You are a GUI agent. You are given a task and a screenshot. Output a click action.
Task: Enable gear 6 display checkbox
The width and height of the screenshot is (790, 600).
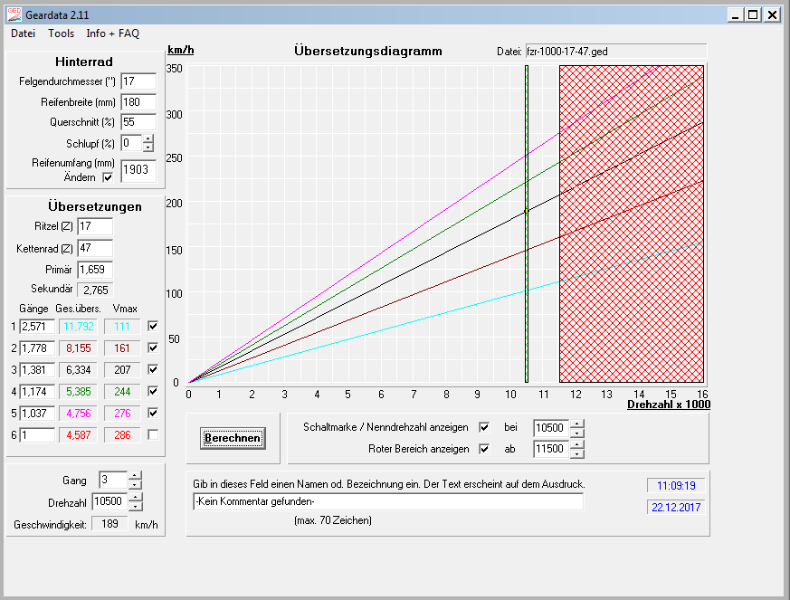(x=153, y=434)
